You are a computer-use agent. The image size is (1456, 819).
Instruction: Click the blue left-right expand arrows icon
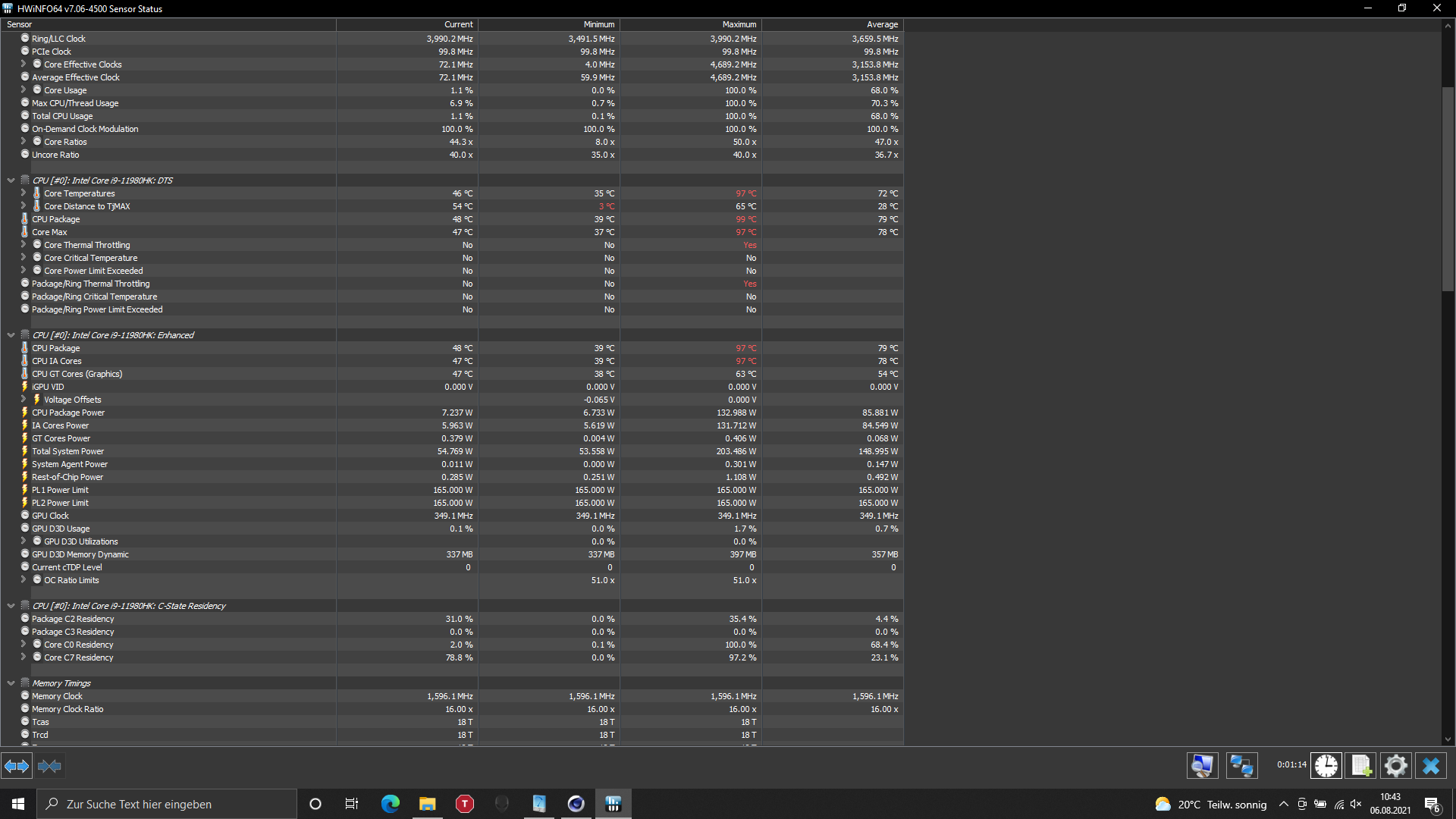pos(17,766)
